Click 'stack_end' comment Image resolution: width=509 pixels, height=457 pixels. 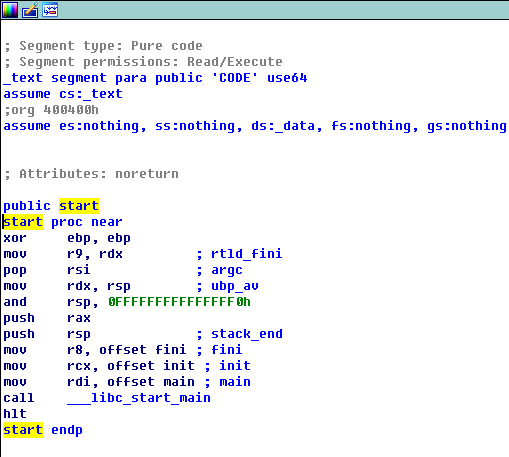(247, 334)
